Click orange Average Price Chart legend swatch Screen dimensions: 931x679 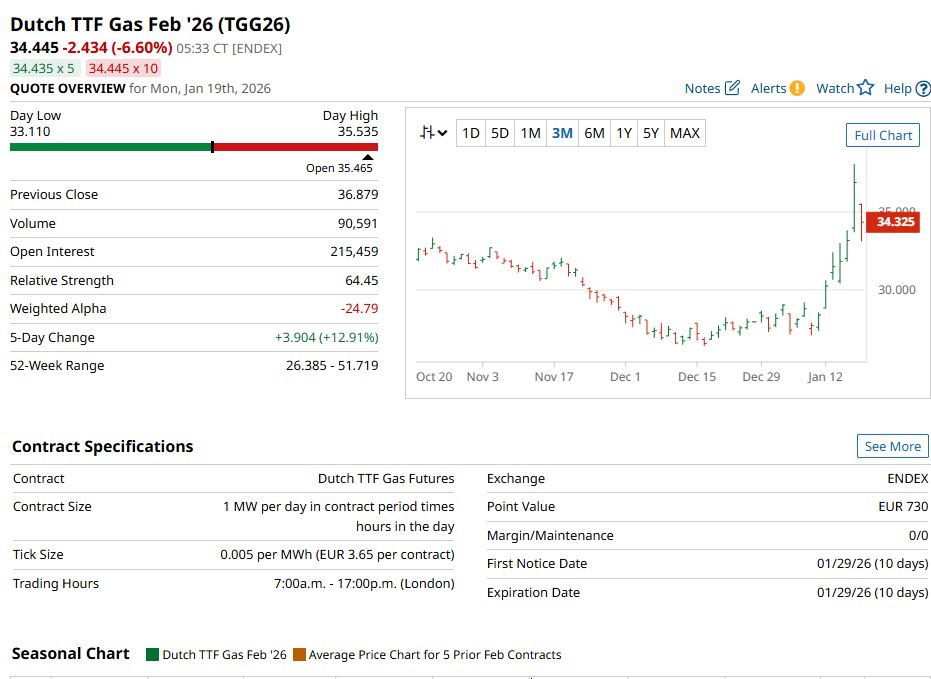click(x=299, y=655)
